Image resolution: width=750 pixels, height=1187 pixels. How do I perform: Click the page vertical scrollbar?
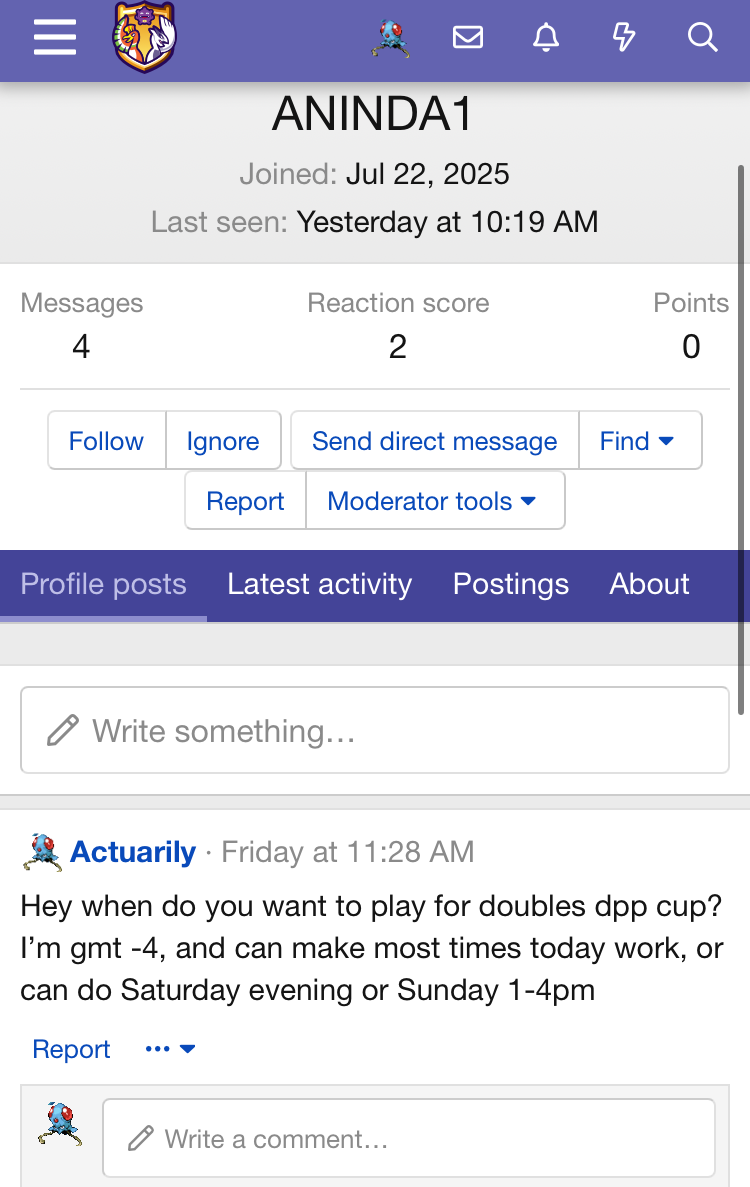tap(742, 439)
